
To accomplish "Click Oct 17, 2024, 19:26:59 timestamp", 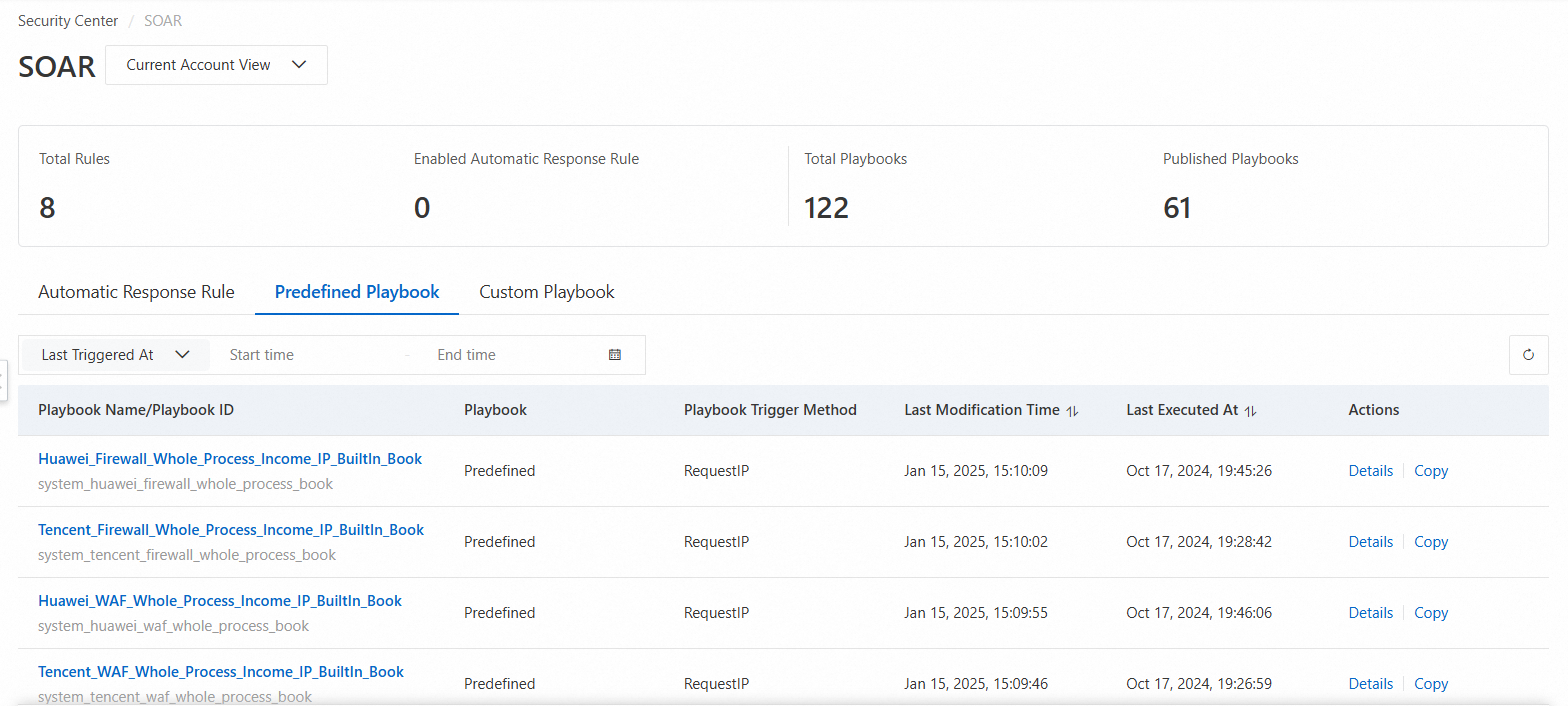I will coord(1199,684).
